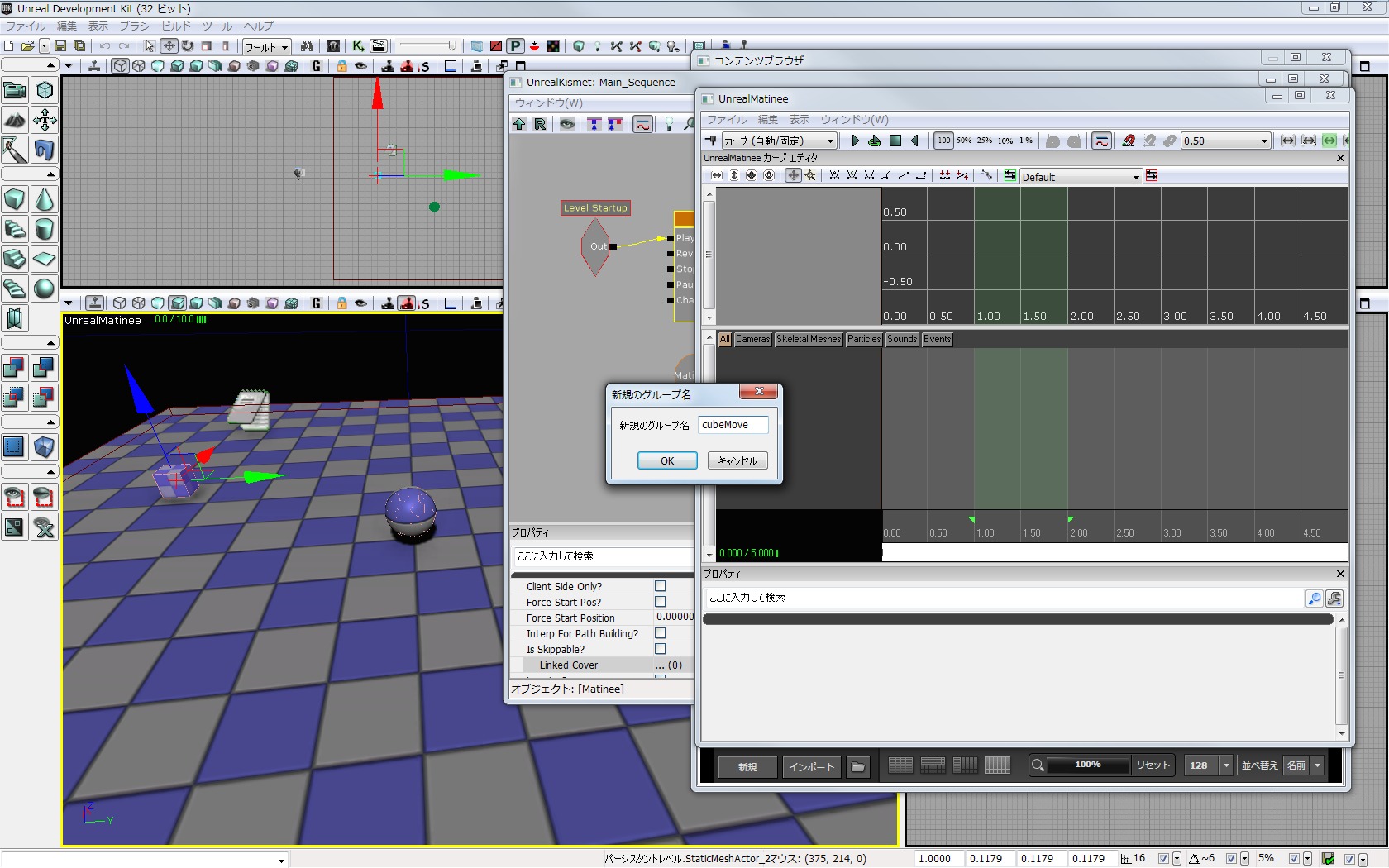The width and height of the screenshot is (1389, 868).
Task: Click the search icon in Matinee properties
Action: (x=1314, y=599)
